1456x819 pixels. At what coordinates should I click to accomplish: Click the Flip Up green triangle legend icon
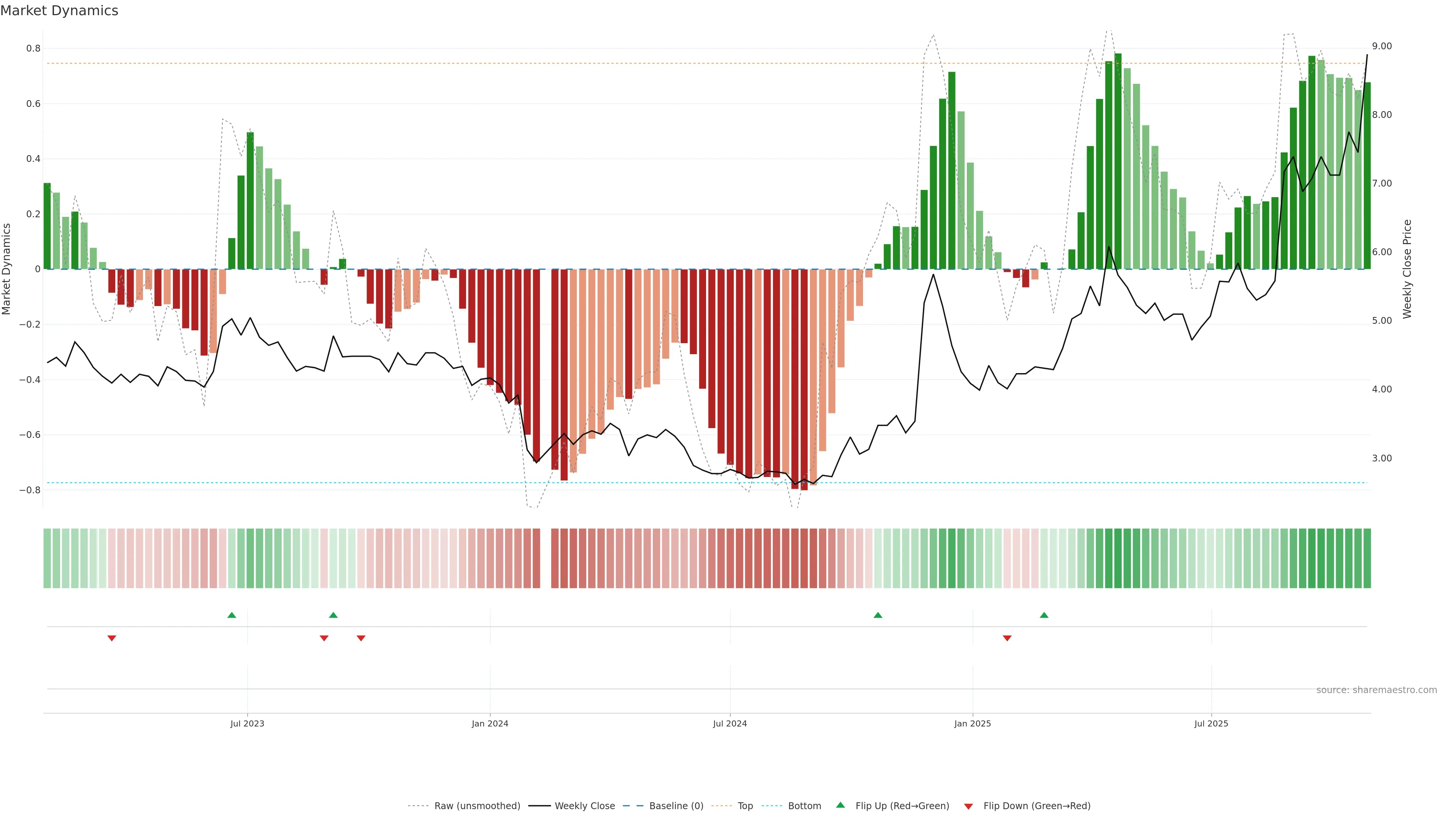[841, 805]
